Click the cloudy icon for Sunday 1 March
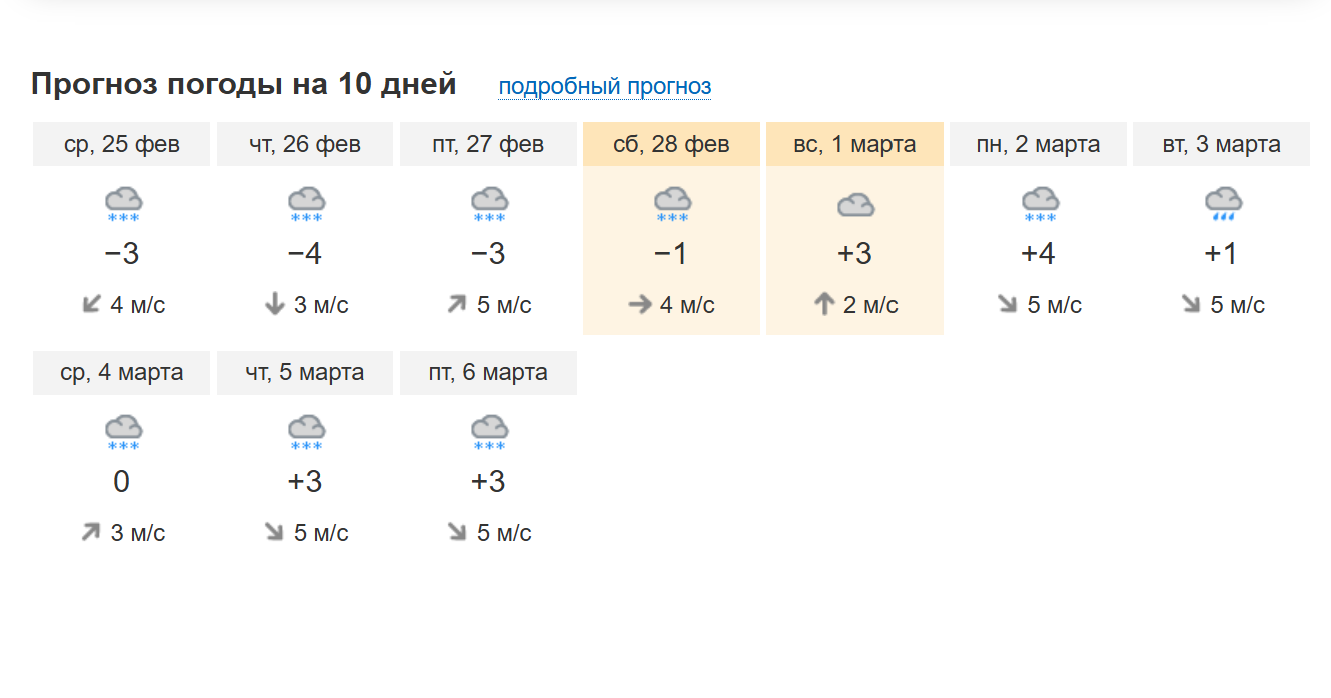This screenshot has width=1331, height=698. [855, 206]
